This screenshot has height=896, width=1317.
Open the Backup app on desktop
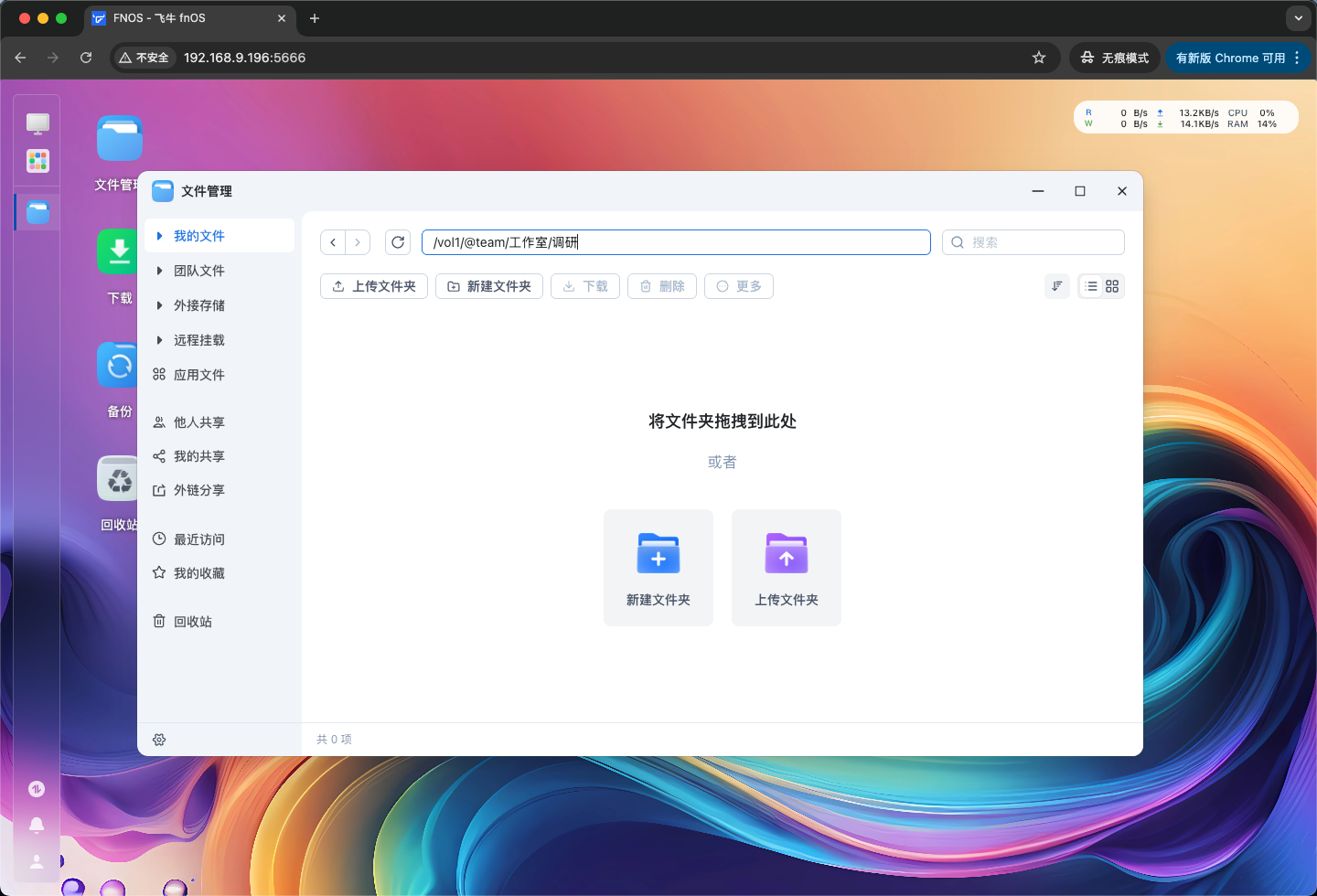[119, 366]
